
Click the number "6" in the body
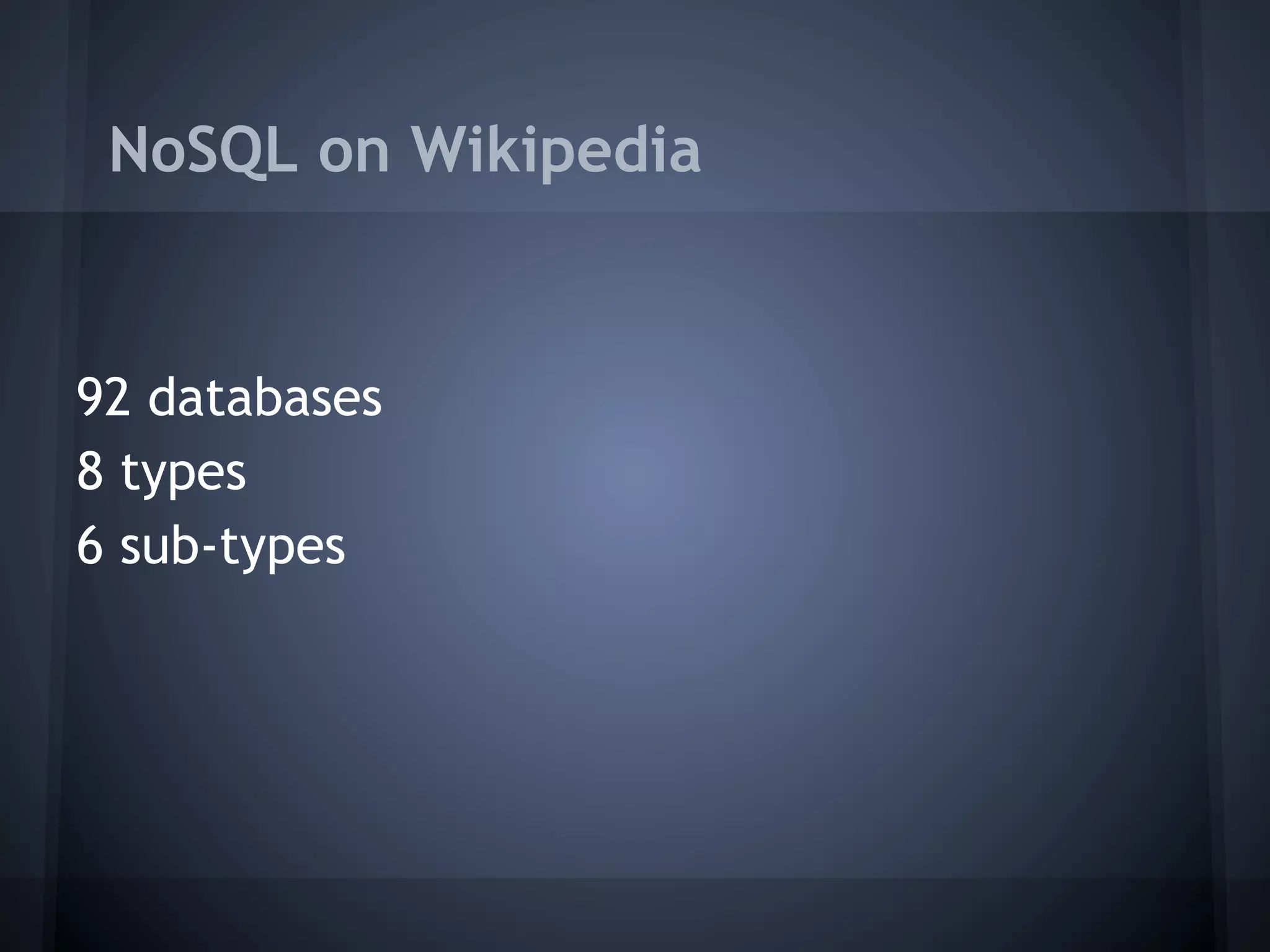[x=90, y=545]
